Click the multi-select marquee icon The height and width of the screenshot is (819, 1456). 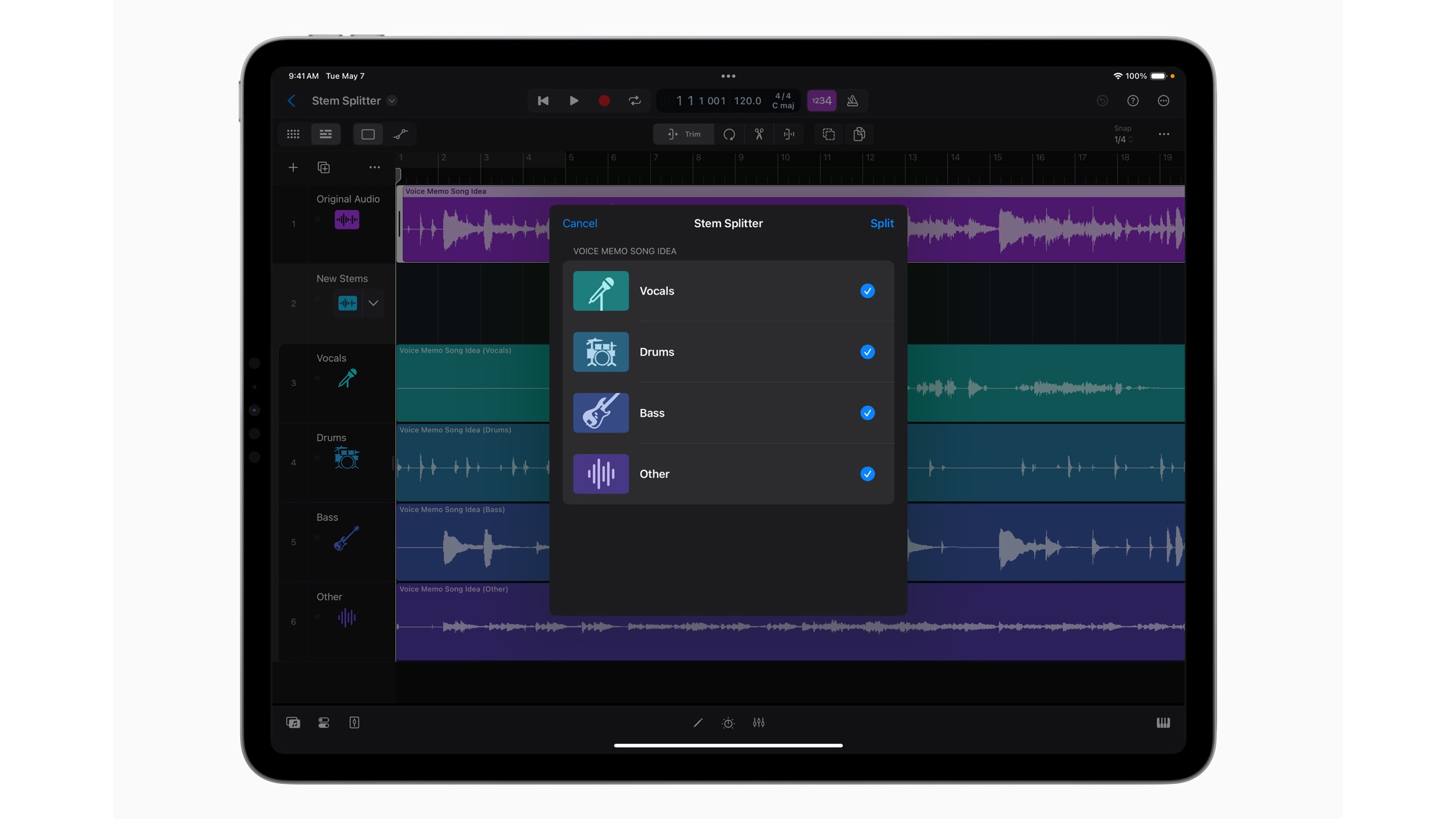click(x=829, y=134)
